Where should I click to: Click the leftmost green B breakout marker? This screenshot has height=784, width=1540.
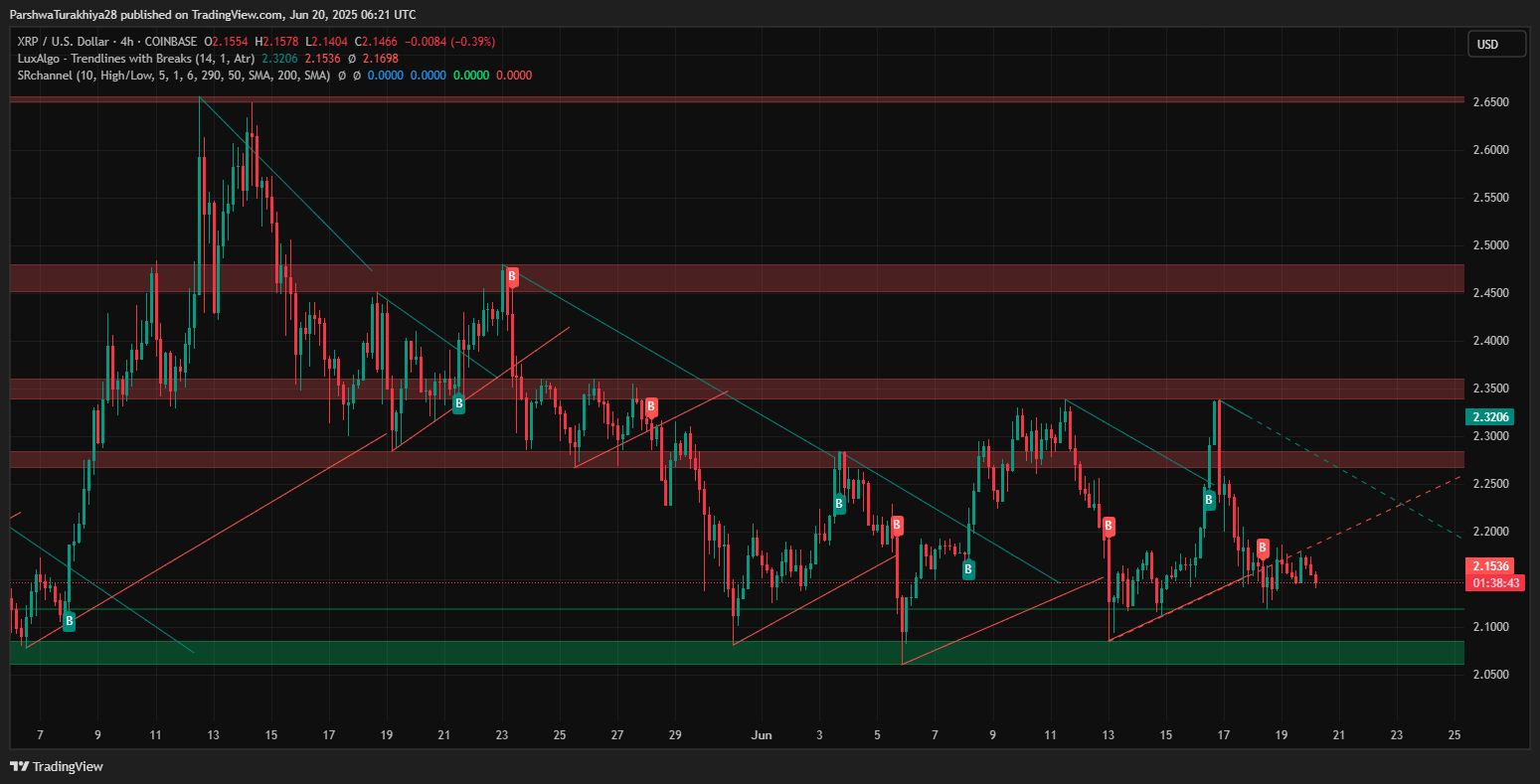click(x=69, y=621)
